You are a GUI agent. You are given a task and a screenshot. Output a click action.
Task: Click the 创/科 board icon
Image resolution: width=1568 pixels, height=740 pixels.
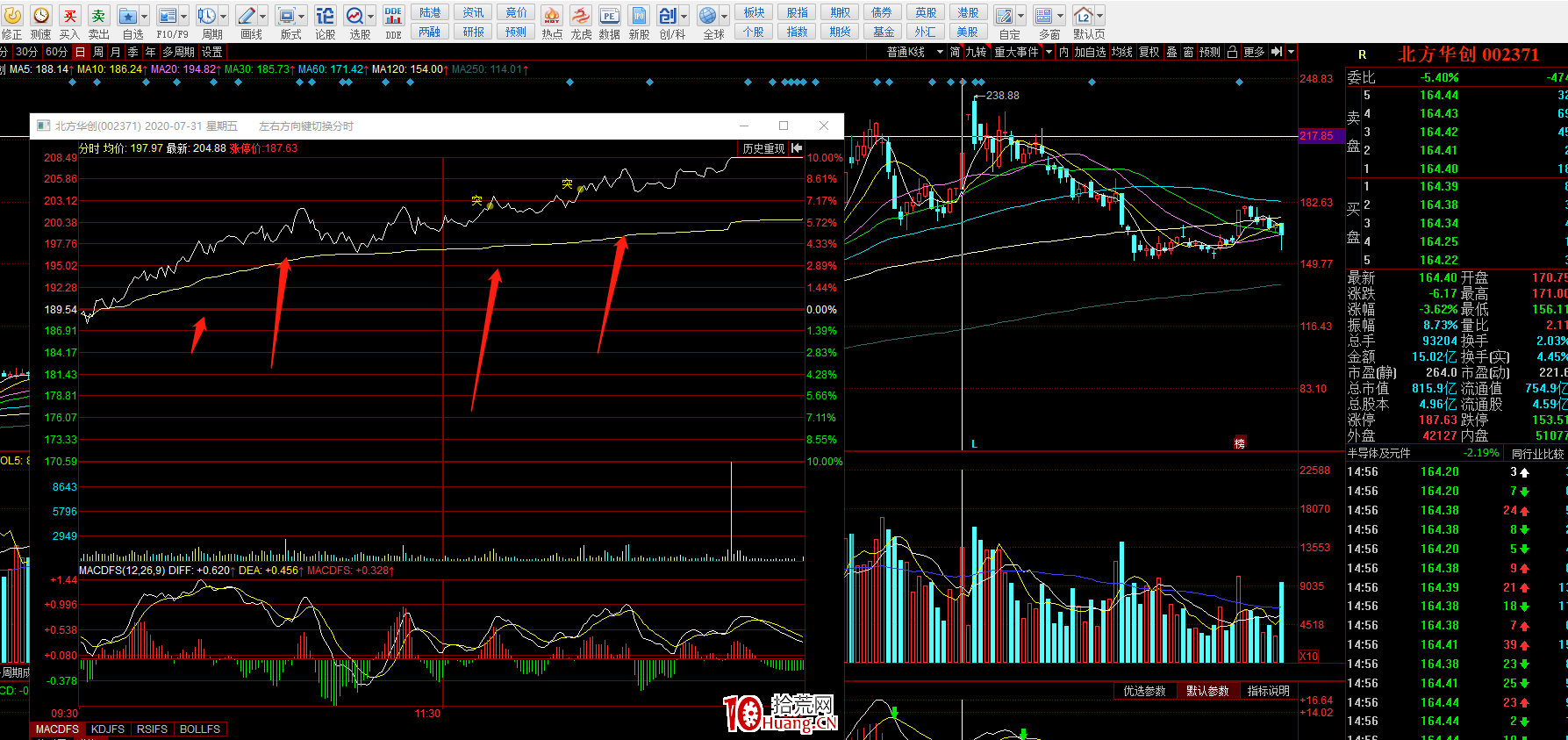point(668,16)
